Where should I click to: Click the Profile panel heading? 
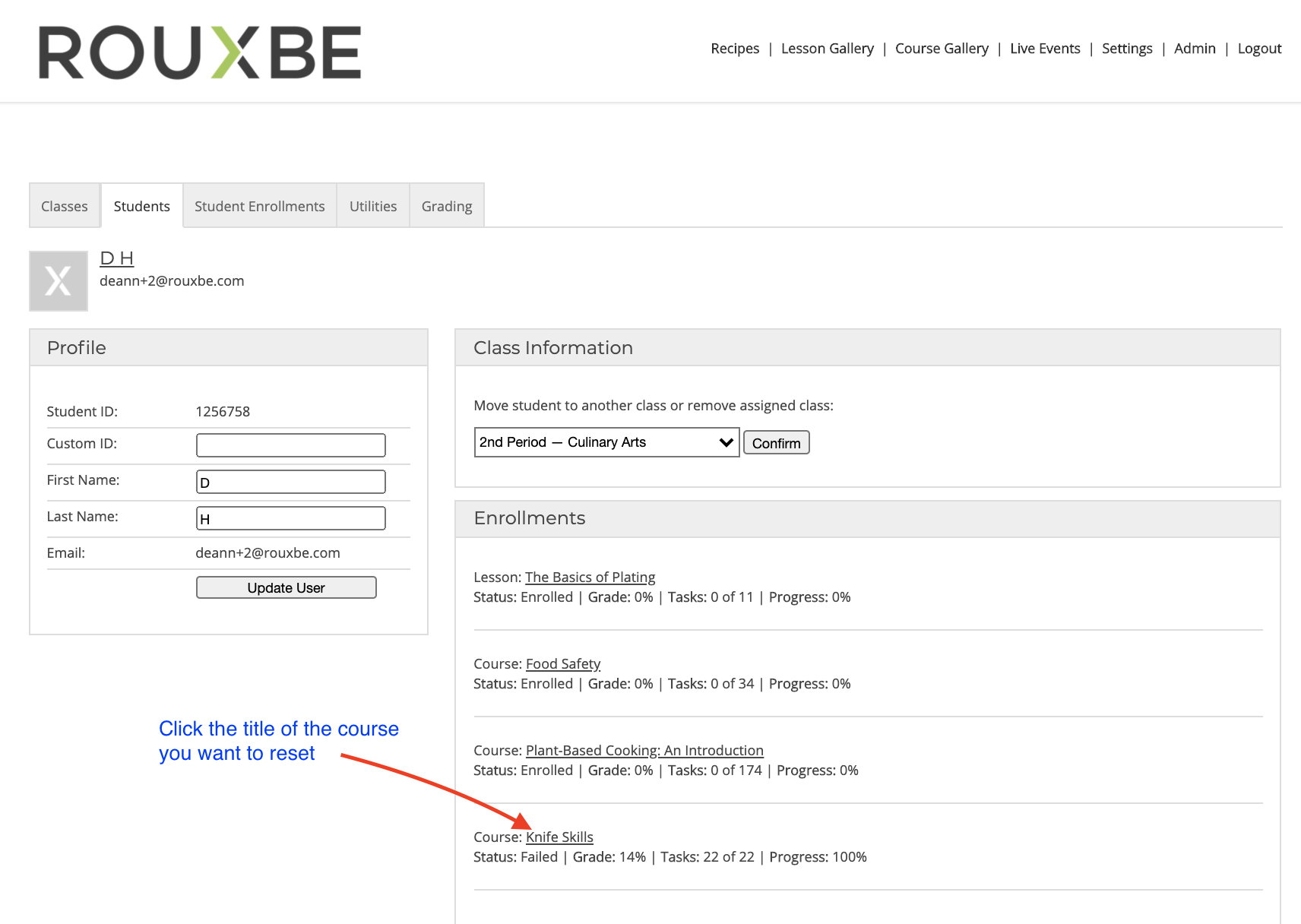pyautogui.click(x=77, y=348)
